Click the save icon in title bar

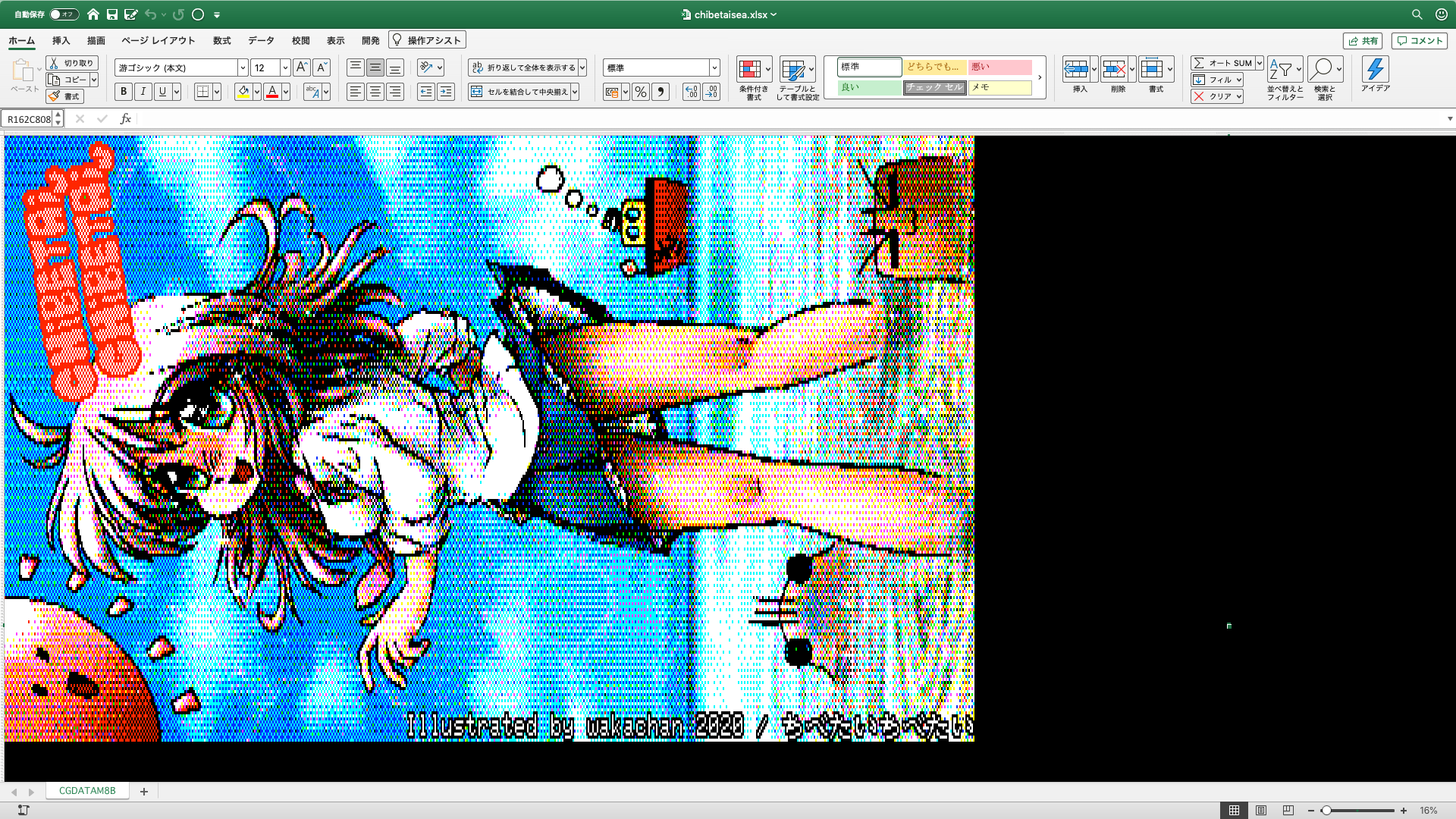tap(112, 14)
